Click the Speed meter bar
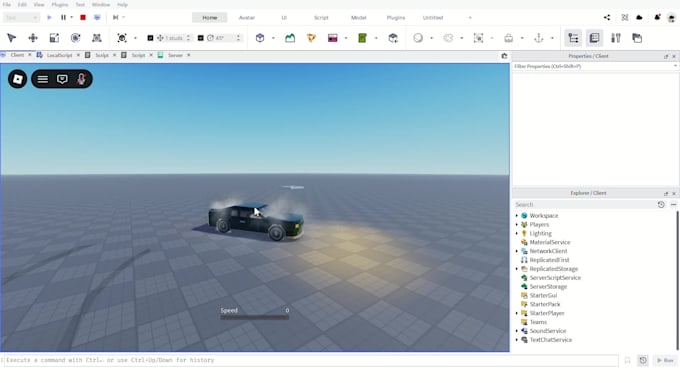Viewport: 680px width, 383px height. 255,318
